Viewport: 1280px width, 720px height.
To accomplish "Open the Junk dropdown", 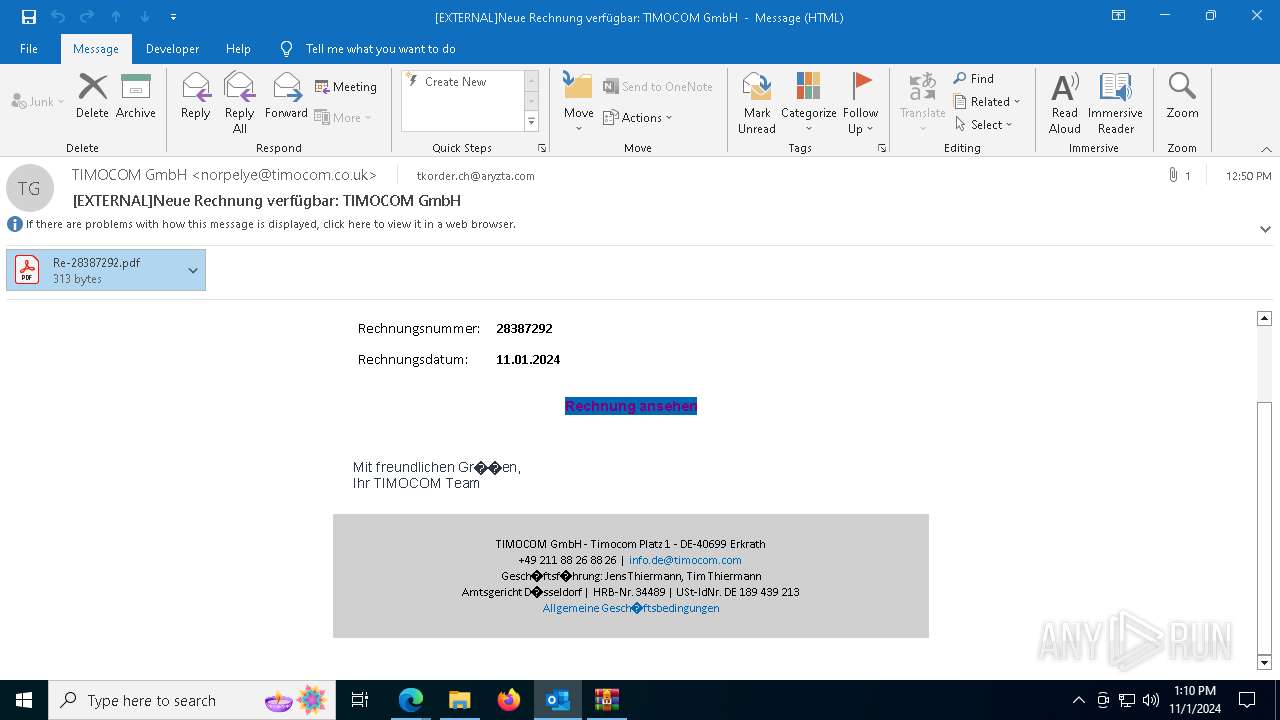I will [x=38, y=101].
